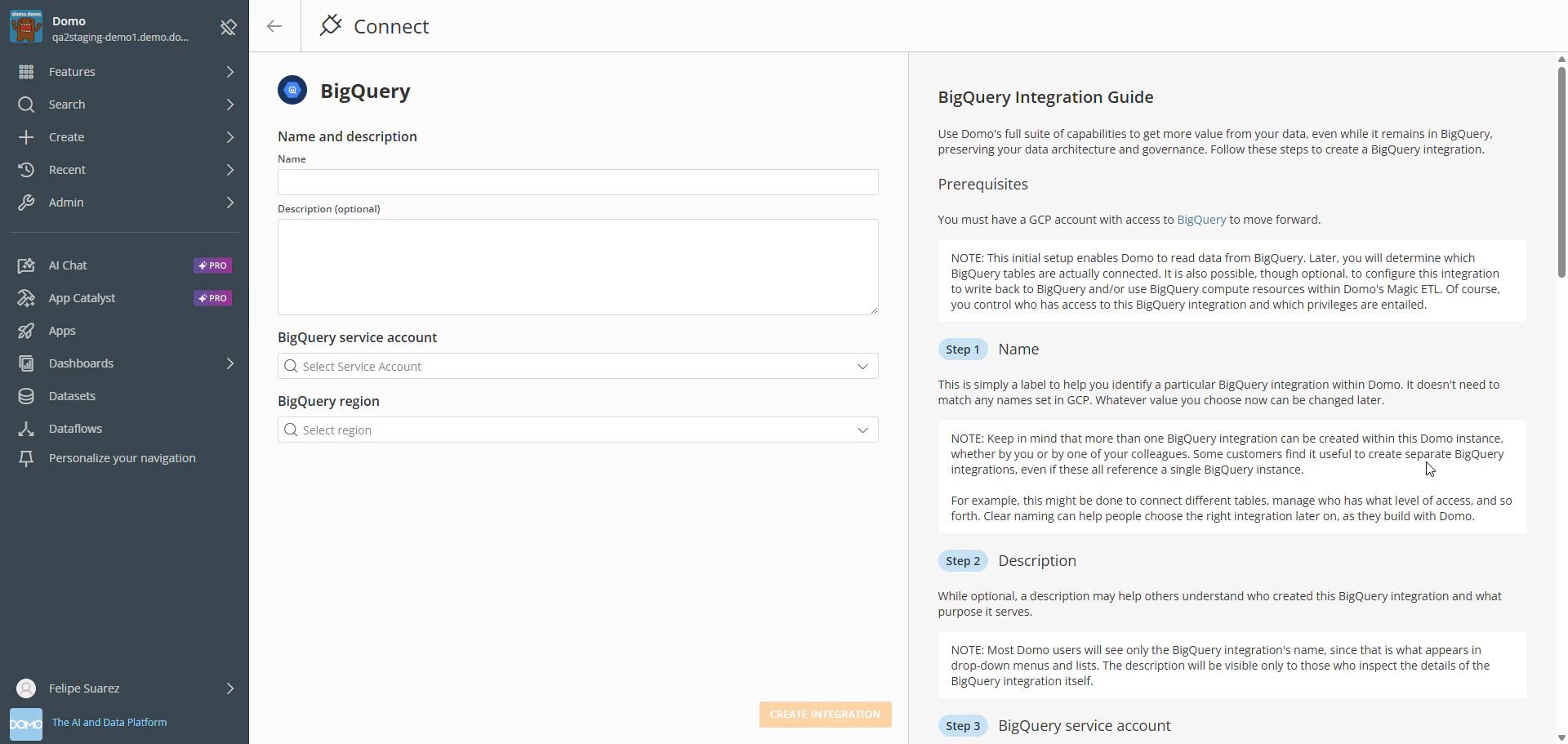
Task: Click the Name and description heading
Action: click(347, 136)
